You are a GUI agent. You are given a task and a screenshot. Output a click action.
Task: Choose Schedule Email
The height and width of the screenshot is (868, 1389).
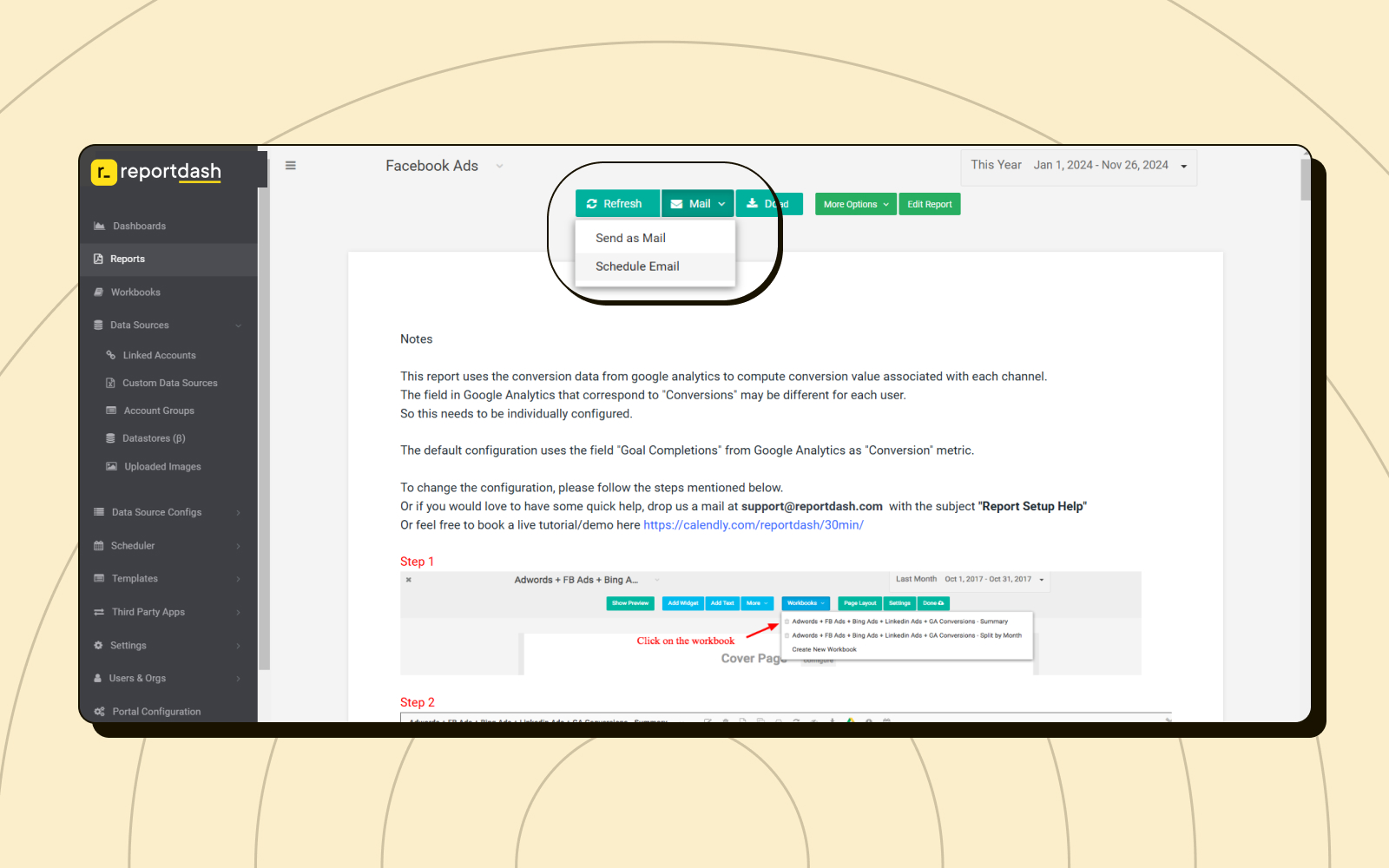655,266
